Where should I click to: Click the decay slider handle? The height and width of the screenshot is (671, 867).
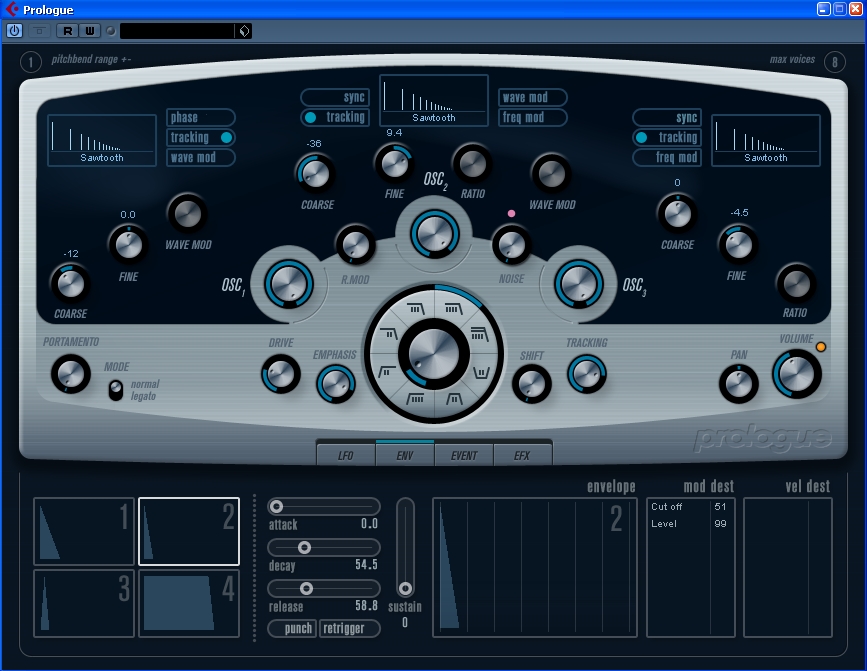click(x=304, y=547)
